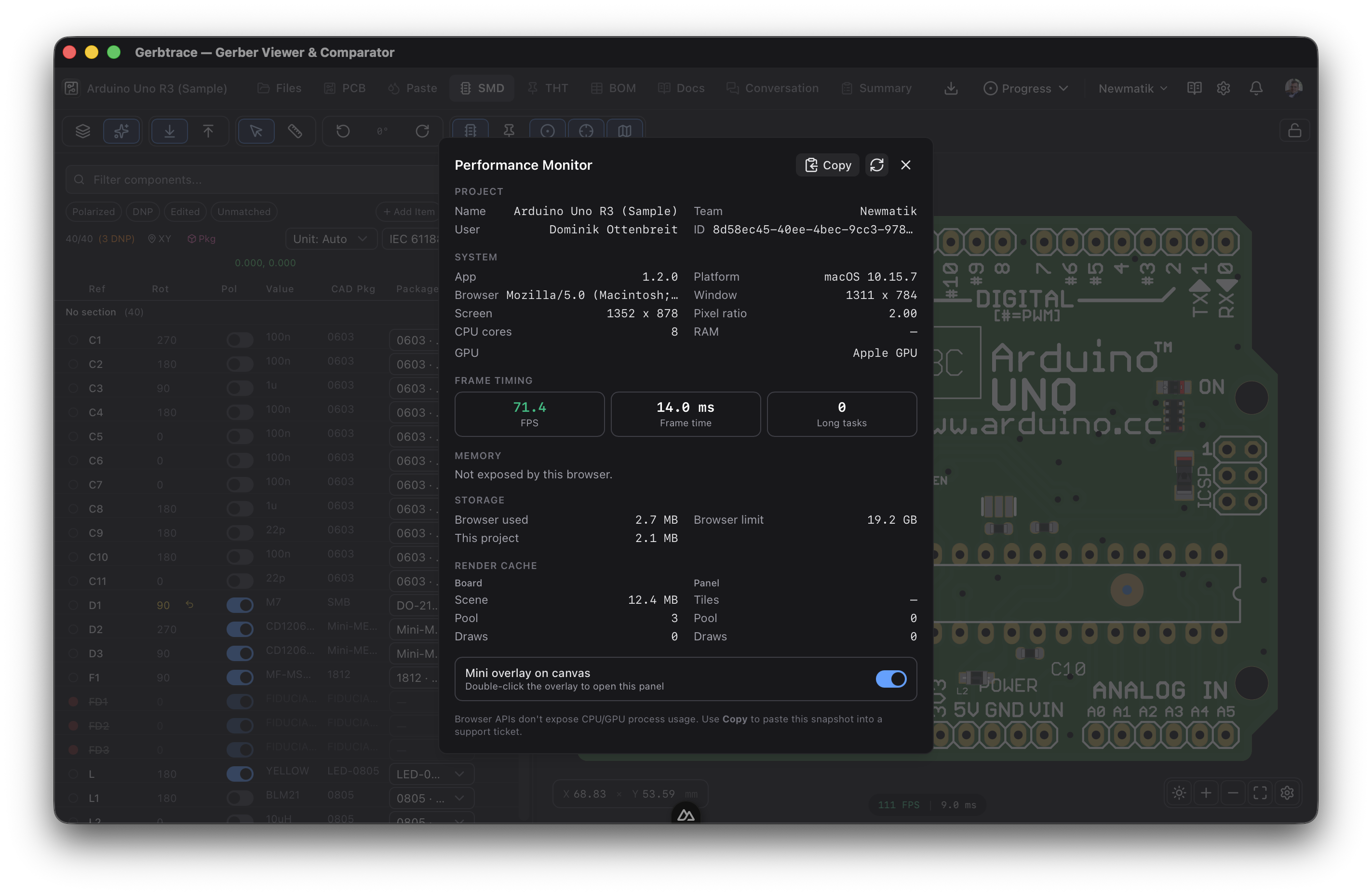Open the settings gear in top bar
Screen dimensions: 1372x895
point(1223,88)
